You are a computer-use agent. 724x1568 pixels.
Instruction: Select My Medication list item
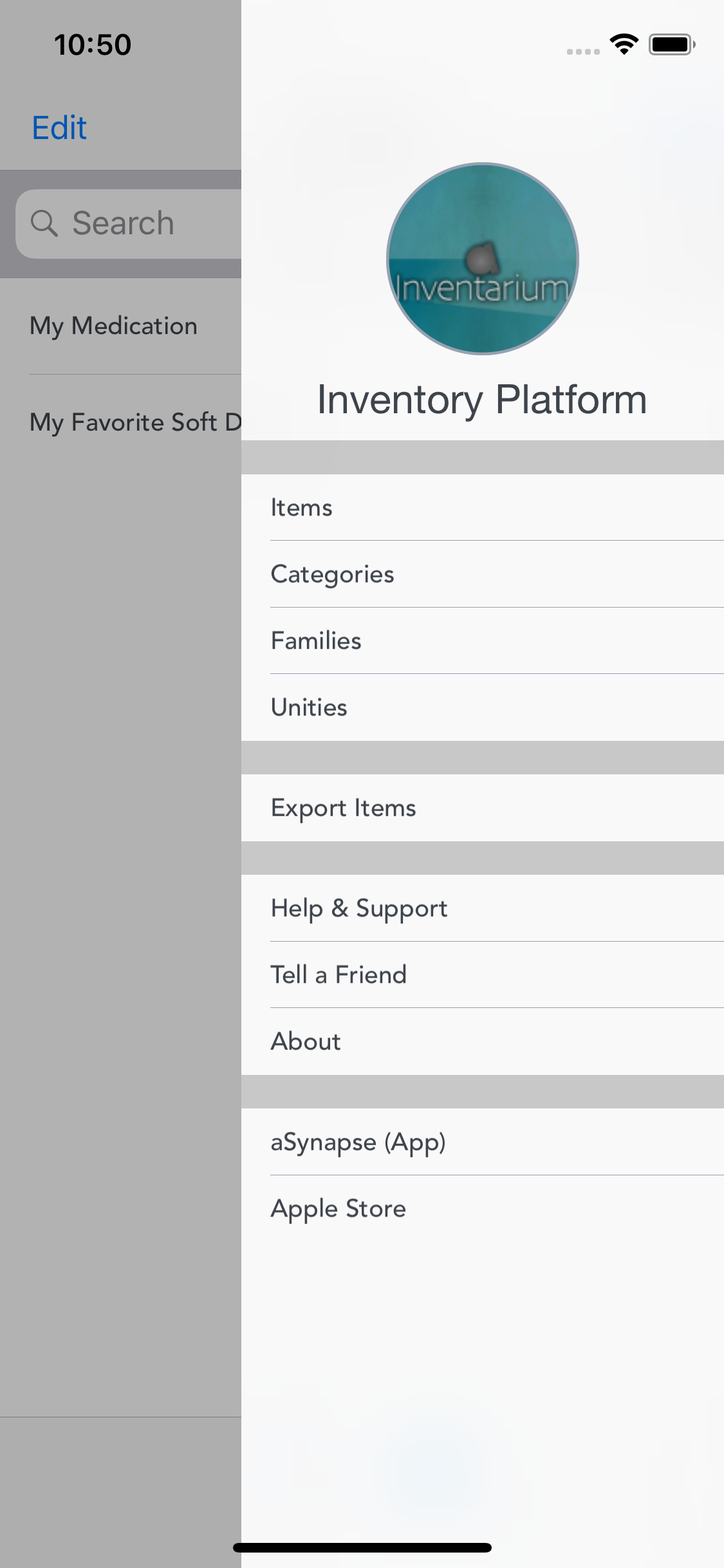pos(120,326)
